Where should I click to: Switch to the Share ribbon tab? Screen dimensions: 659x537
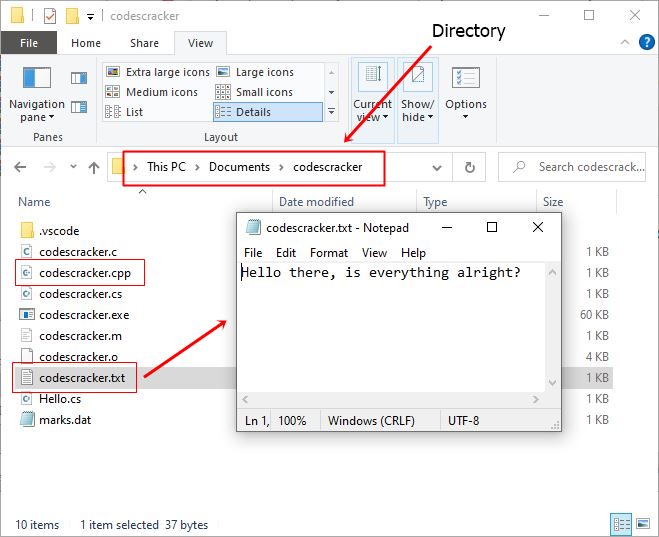(144, 43)
